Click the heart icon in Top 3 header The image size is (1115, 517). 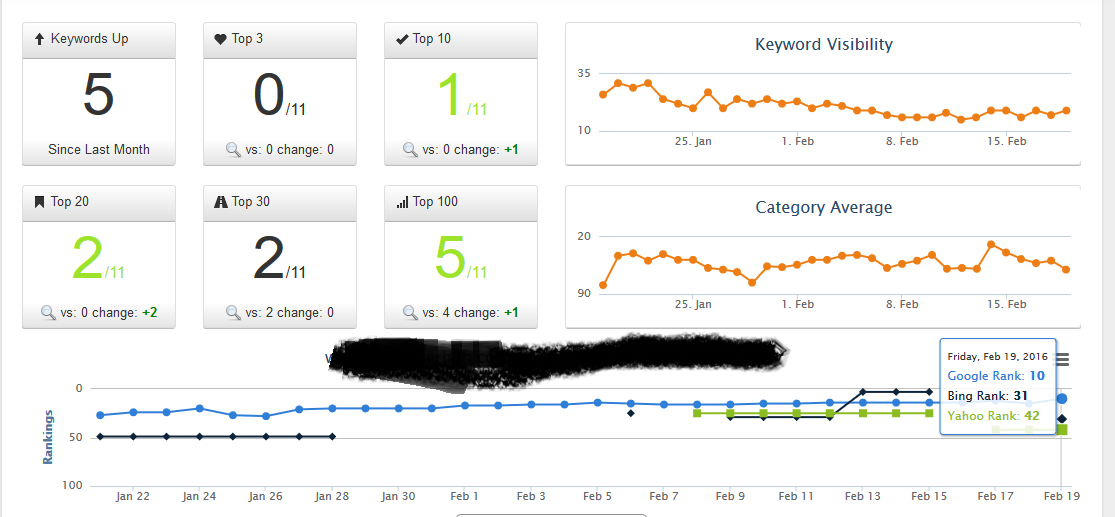click(220, 39)
